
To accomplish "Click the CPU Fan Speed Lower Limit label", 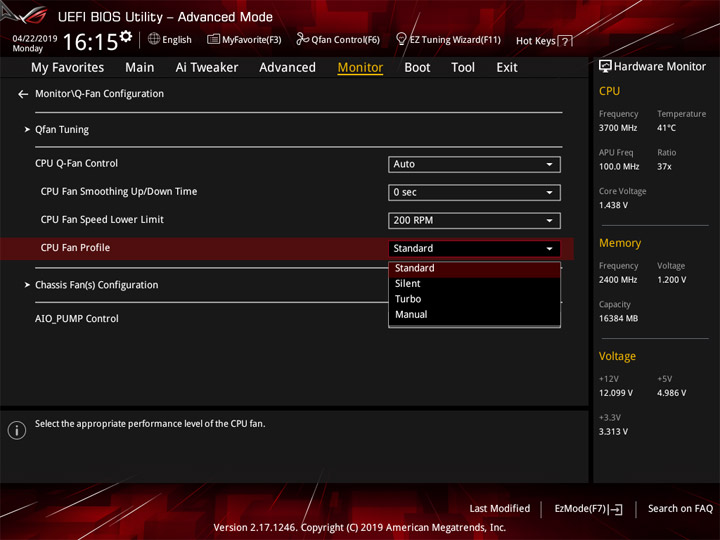I will point(102,219).
